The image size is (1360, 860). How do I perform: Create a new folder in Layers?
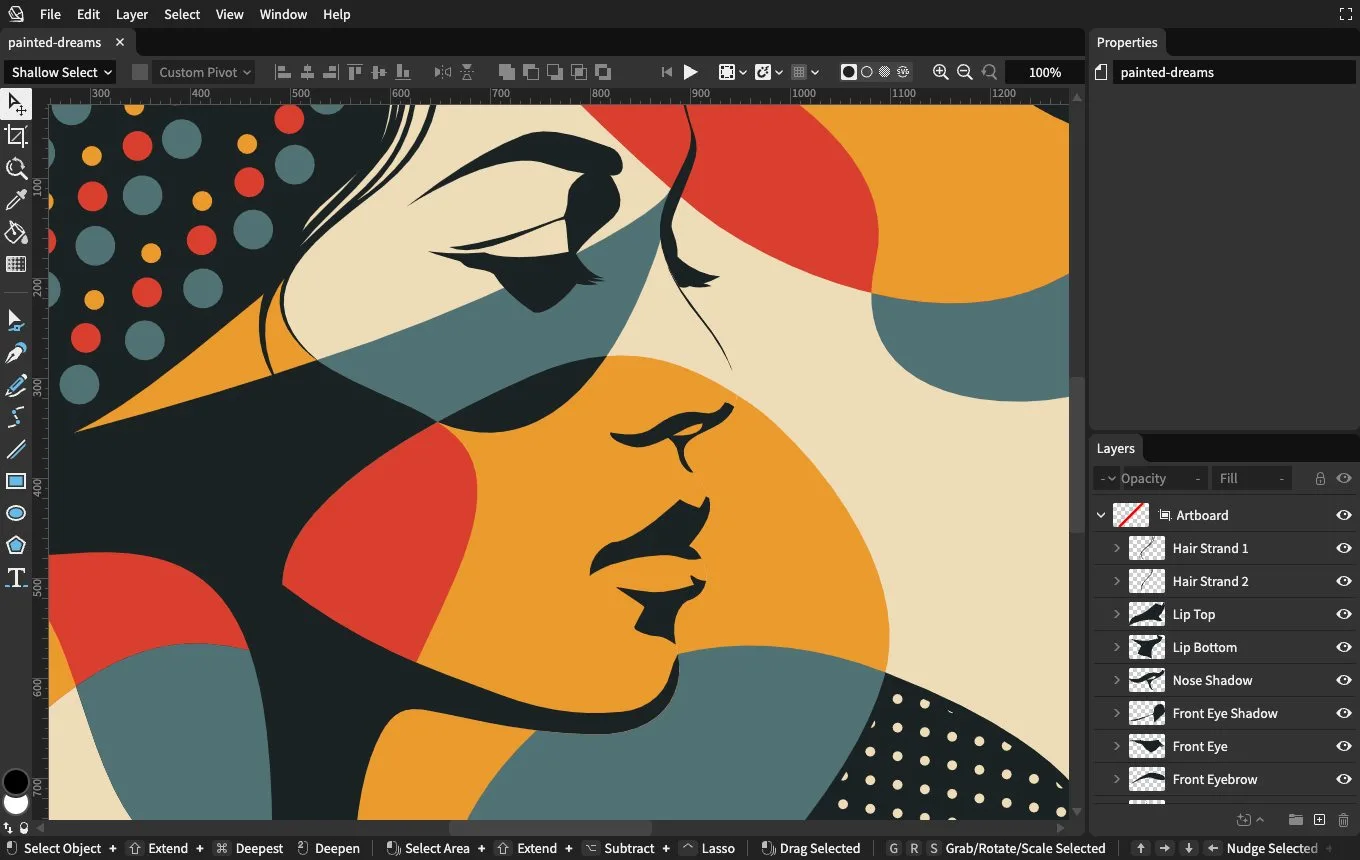point(1295,820)
